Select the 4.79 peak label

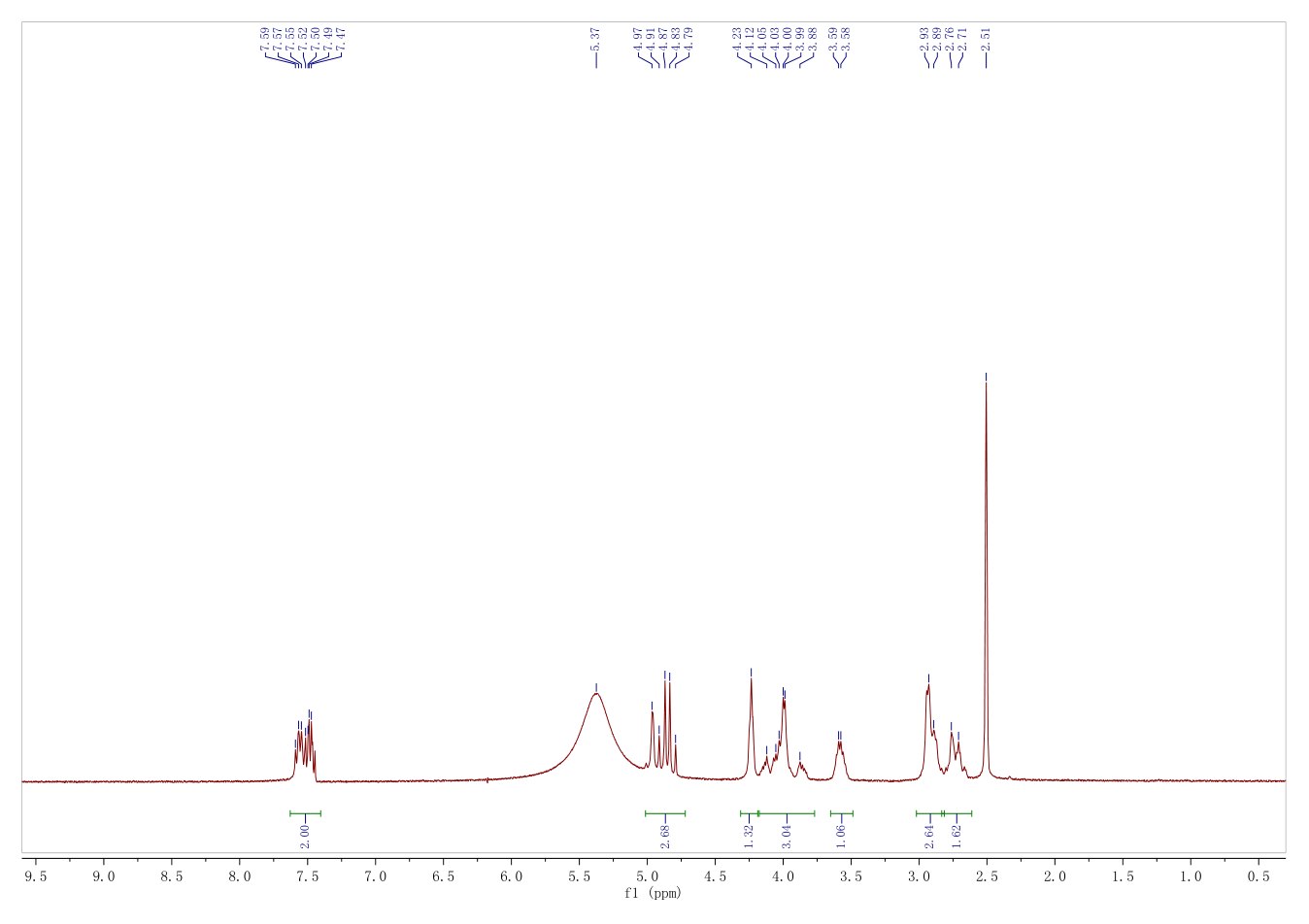point(688,40)
